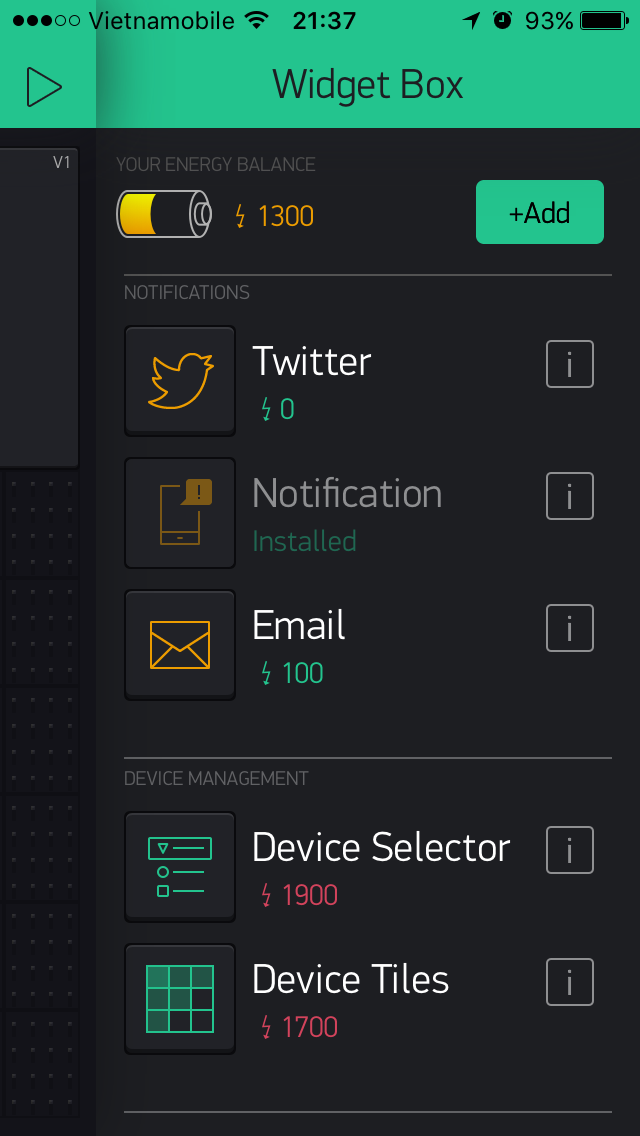This screenshot has width=640, height=1136.
Task: Open info for Notification widget
Action: 570,496
